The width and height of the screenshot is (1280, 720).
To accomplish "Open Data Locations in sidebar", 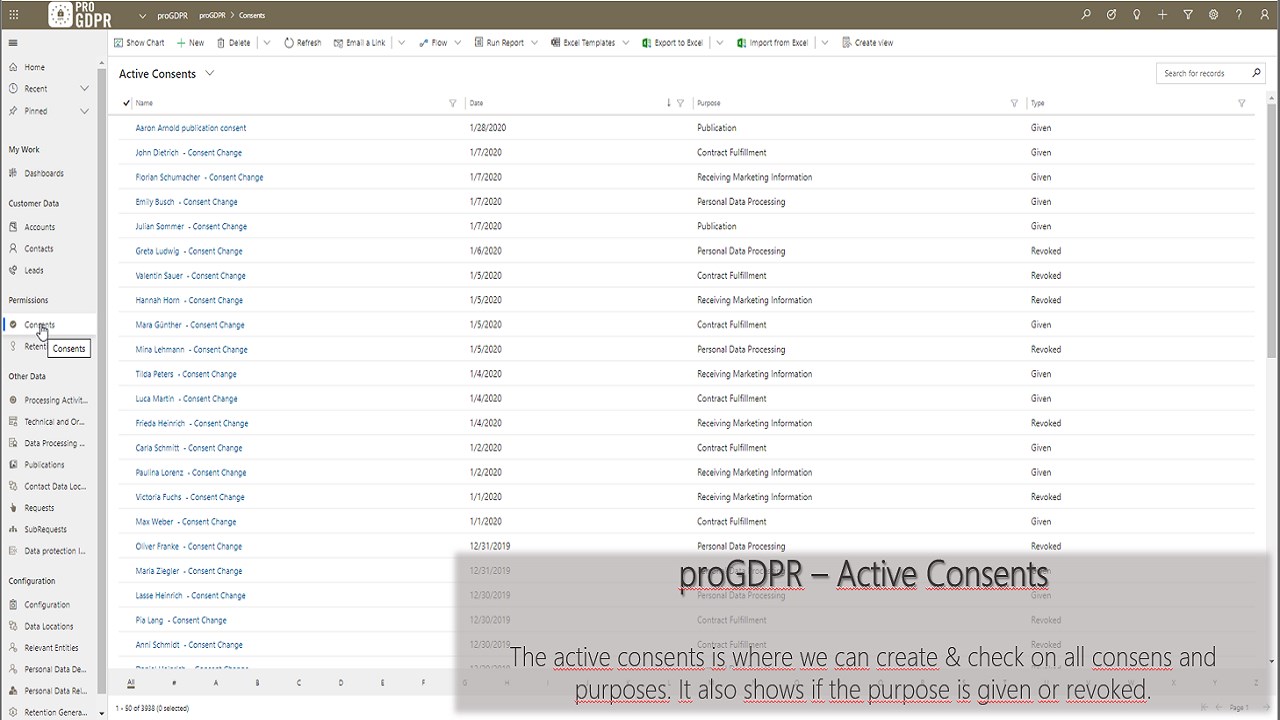I will [x=49, y=626].
